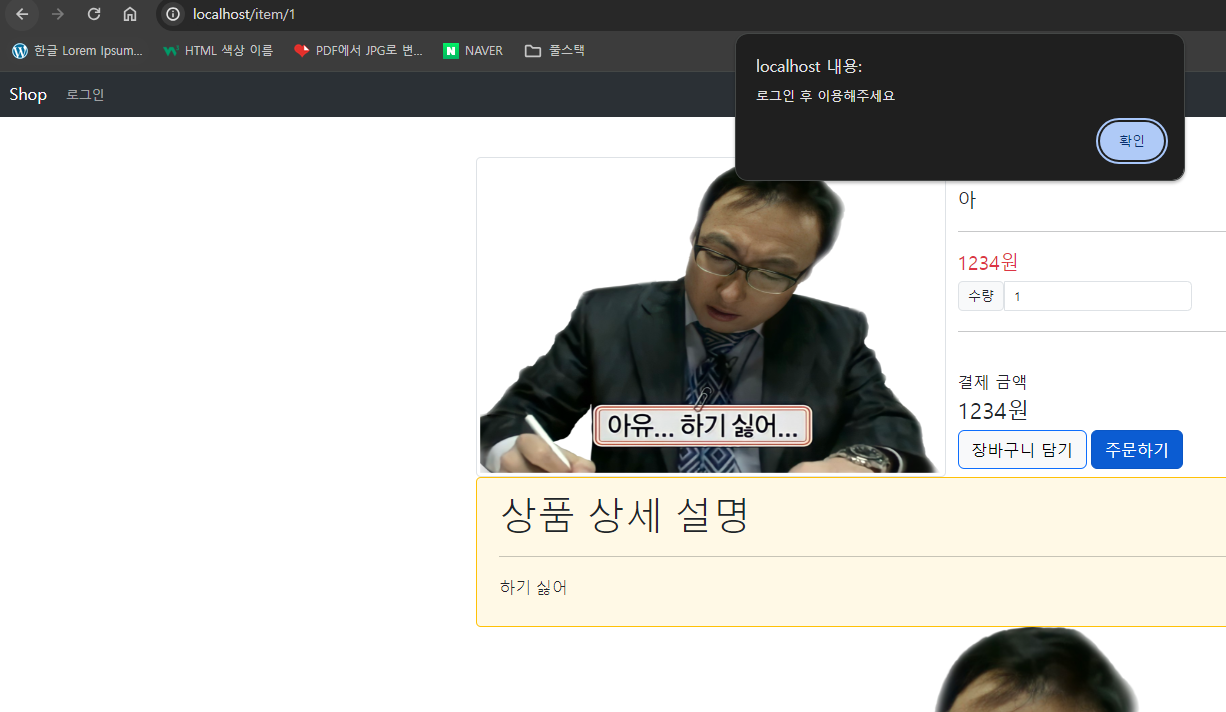Click the 수량 label
The image size is (1226, 712).
coord(981,296)
